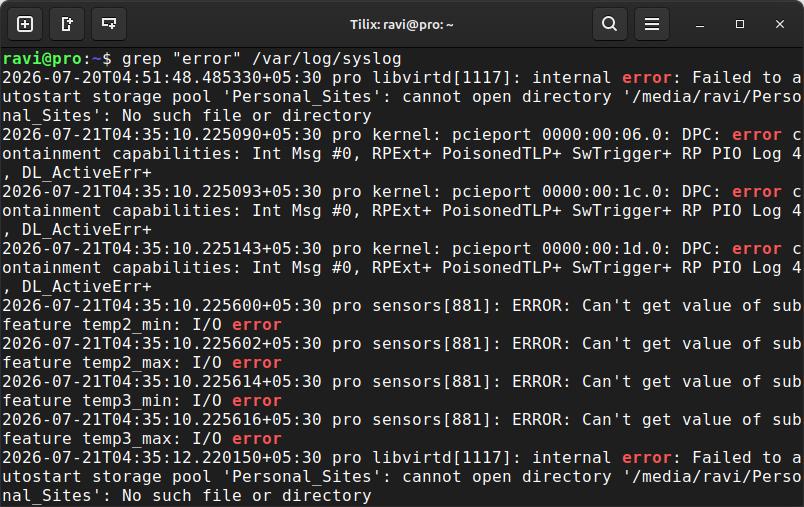Open the terminal search tool

(x=610, y=24)
